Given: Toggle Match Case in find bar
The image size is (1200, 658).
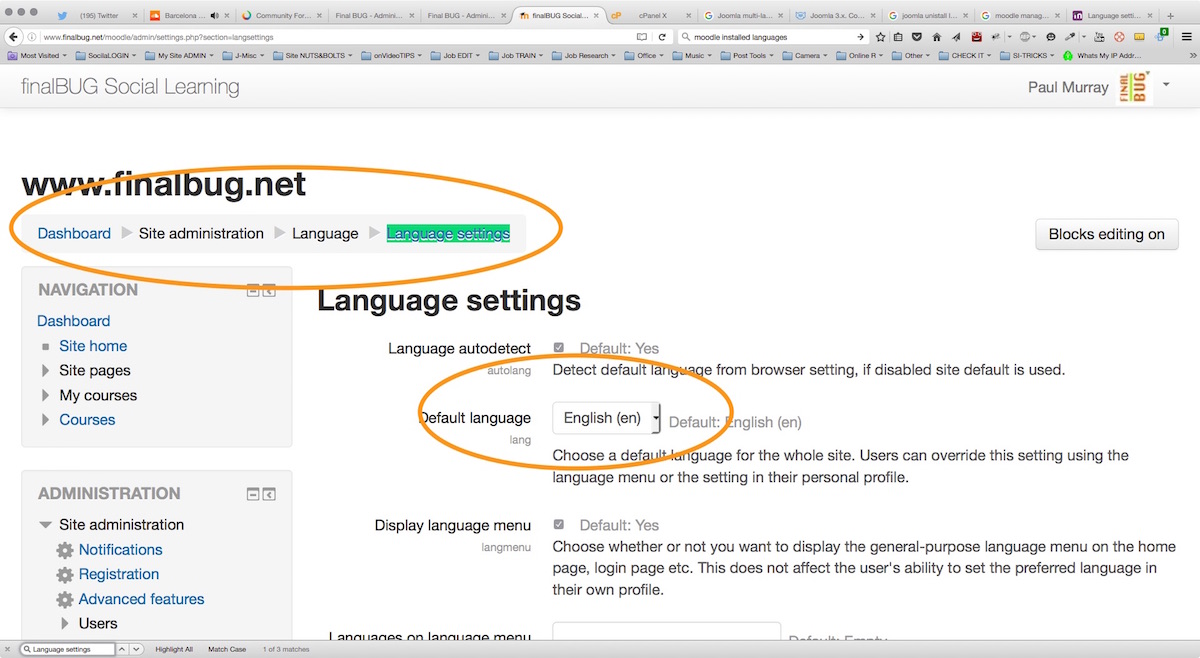Looking at the screenshot, I should 226,649.
